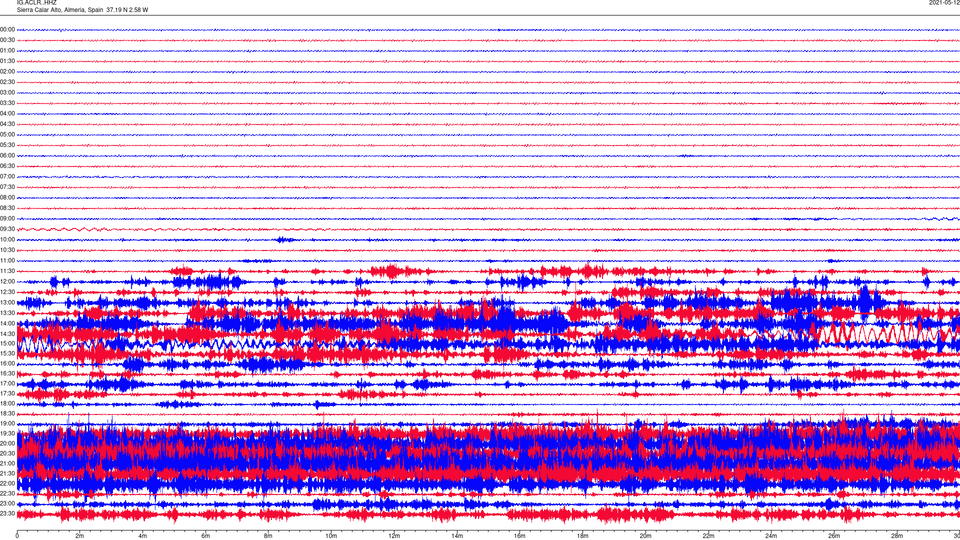Image resolution: width=960 pixels, height=540 pixels.
Task: Select the 10:30 time label
Action: [7, 250]
